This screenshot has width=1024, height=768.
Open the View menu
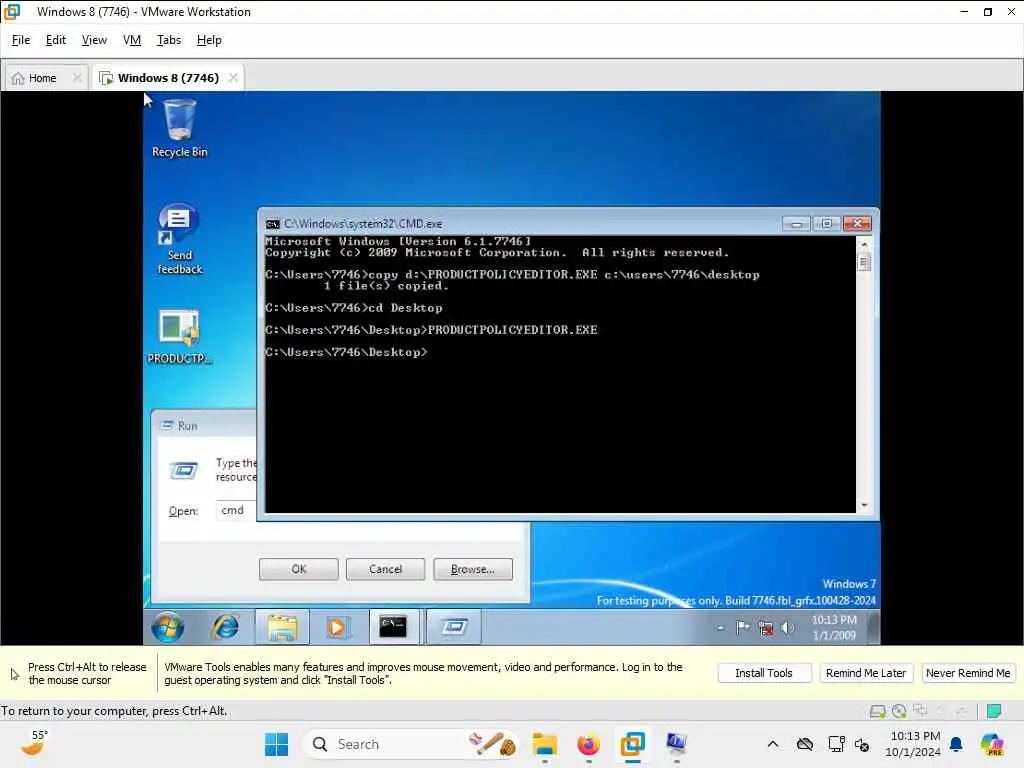click(x=94, y=40)
